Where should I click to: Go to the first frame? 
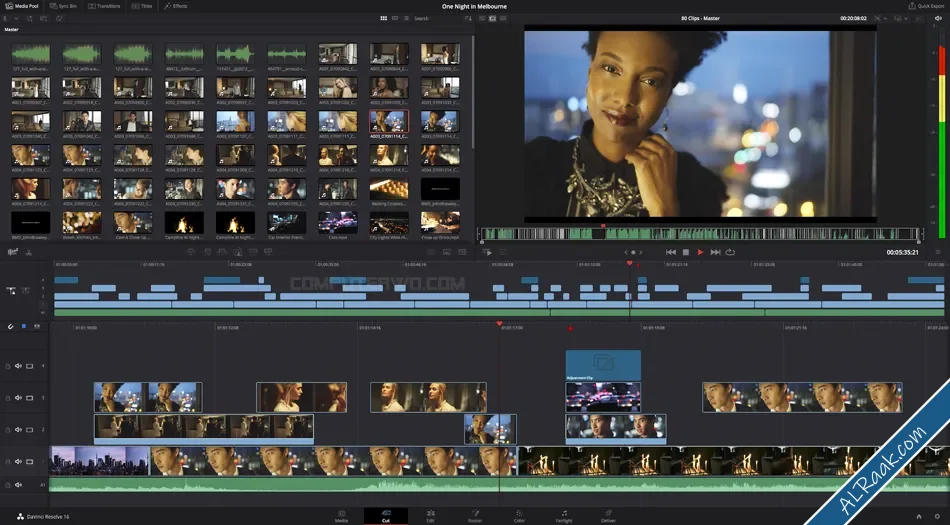671,253
